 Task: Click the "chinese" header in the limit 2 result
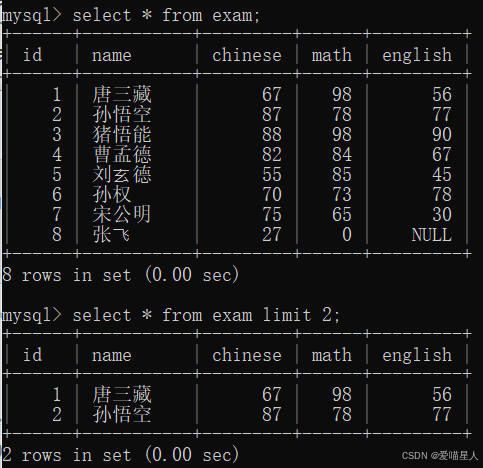pos(247,355)
